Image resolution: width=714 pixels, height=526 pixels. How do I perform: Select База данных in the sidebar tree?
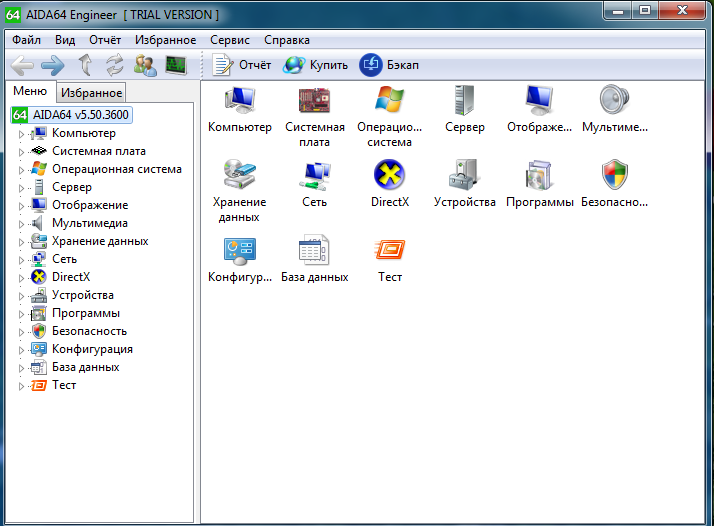pos(86,367)
